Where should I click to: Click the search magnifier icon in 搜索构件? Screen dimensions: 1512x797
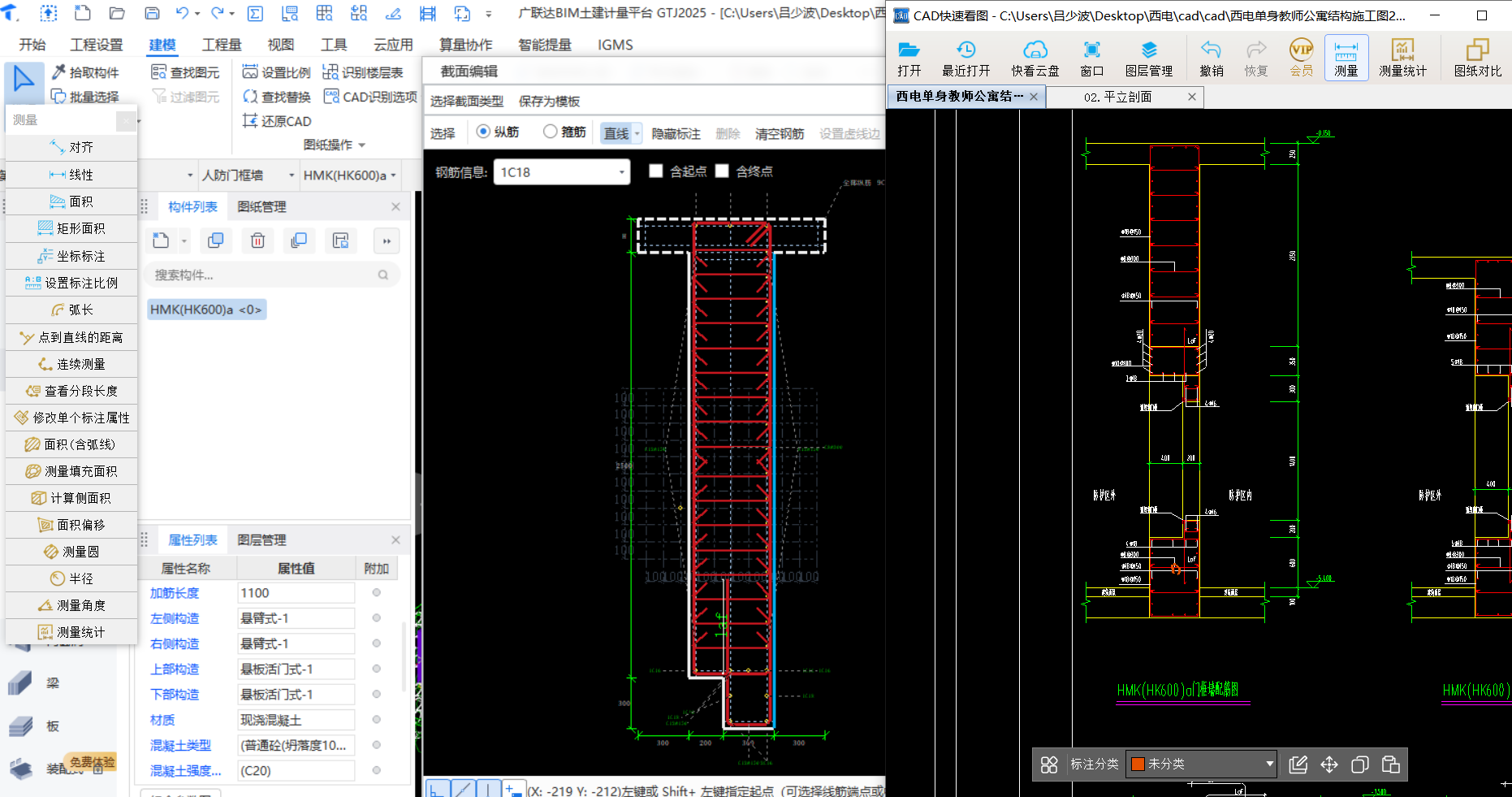click(383, 275)
